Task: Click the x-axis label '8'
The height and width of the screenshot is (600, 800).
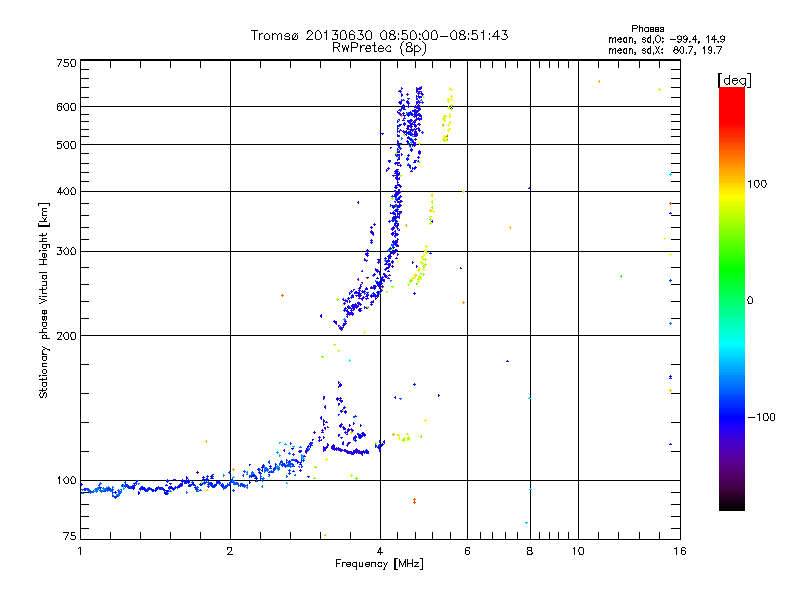Action: pos(530,551)
